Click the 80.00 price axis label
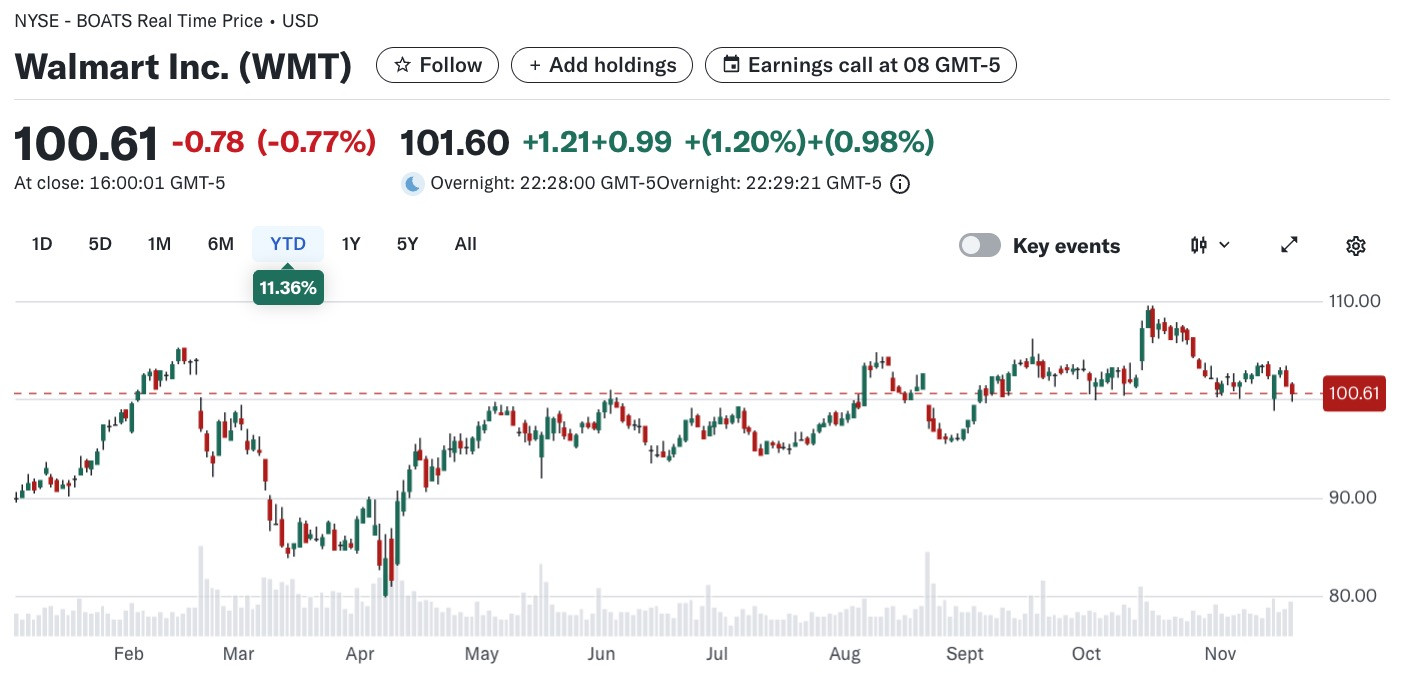Viewport: 1404px width, 682px height. click(1353, 595)
